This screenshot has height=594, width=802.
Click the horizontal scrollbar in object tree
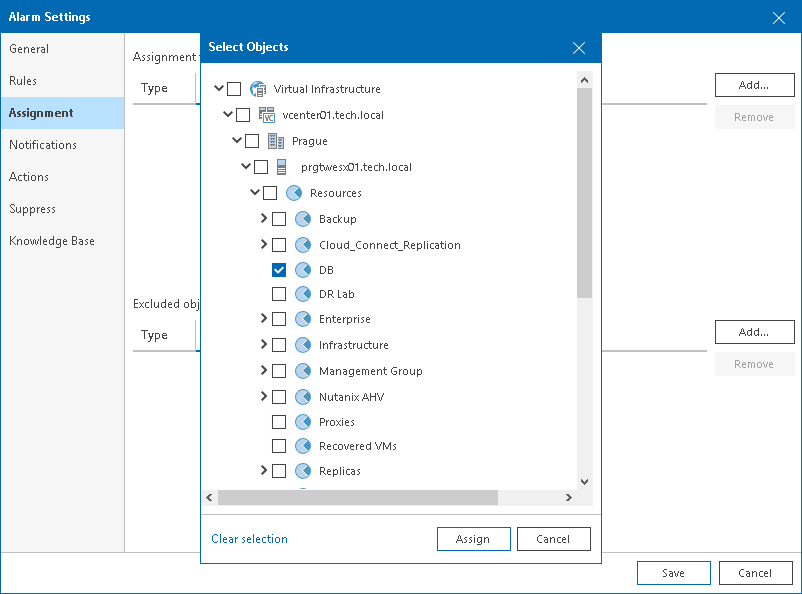click(357, 497)
